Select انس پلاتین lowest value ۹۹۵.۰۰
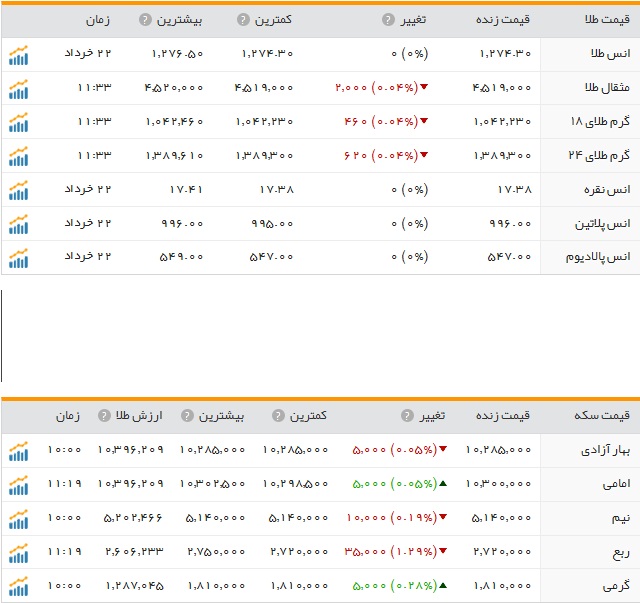The height and width of the screenshot is (603, 640). [272, 224]
